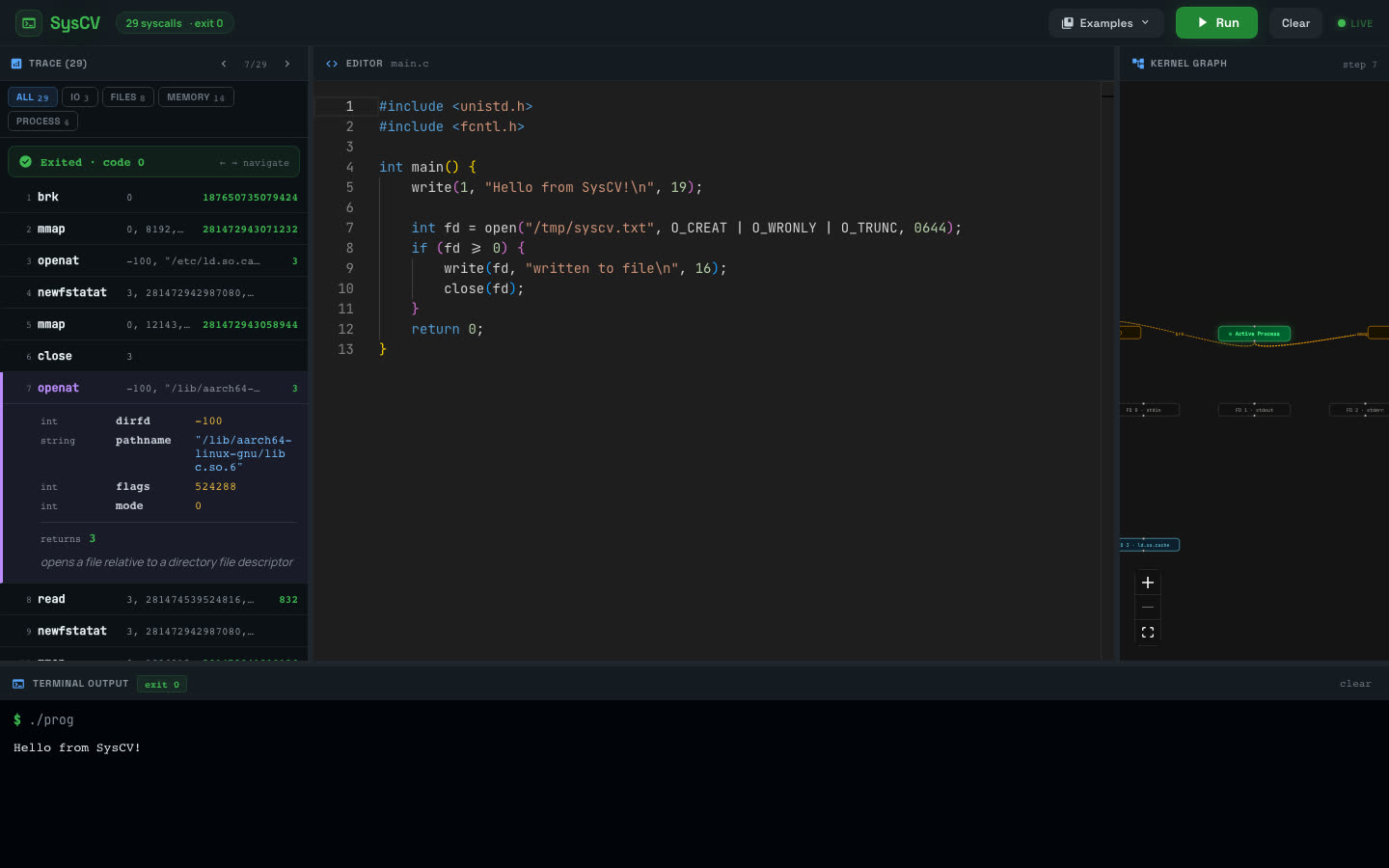Expand syscall 6 close row
Viewport: 1389px width, 868px height.
[x=154, y=356]
